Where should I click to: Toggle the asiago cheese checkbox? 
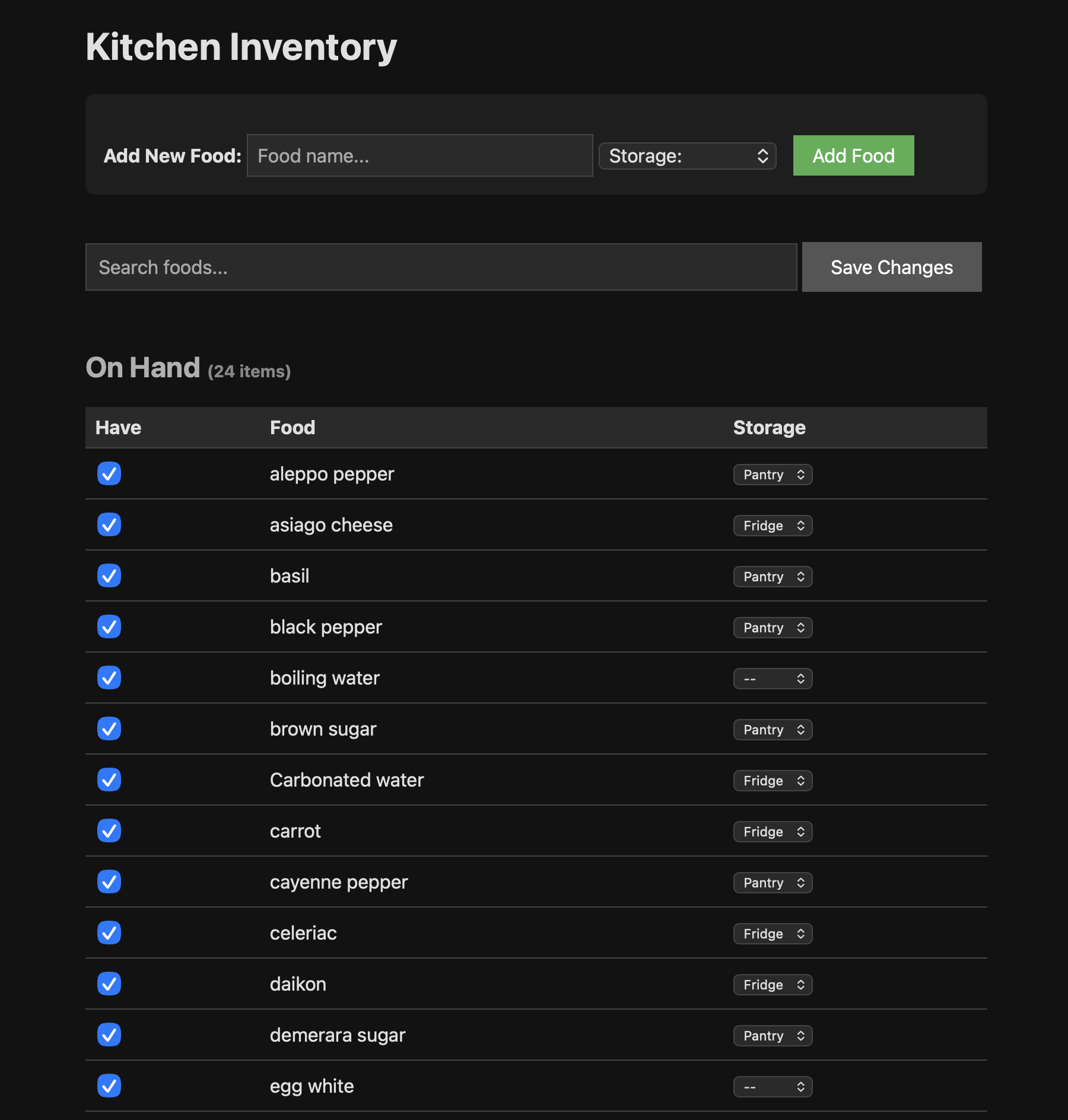click(109, 524)
